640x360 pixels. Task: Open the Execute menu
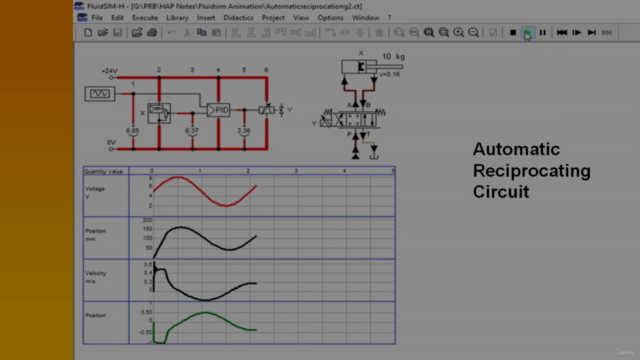click(145, 18)
